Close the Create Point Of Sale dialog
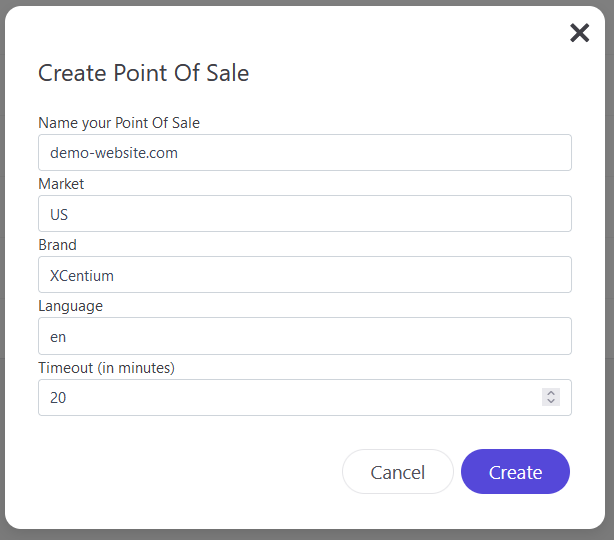Image resolution: width=614 pixels, height=540 pixels. [579, 33]
